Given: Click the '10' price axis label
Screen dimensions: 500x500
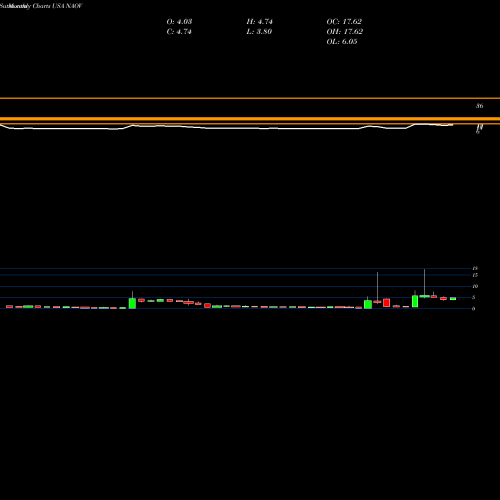Looking at the screenshot, I should [x=475, y=286].
